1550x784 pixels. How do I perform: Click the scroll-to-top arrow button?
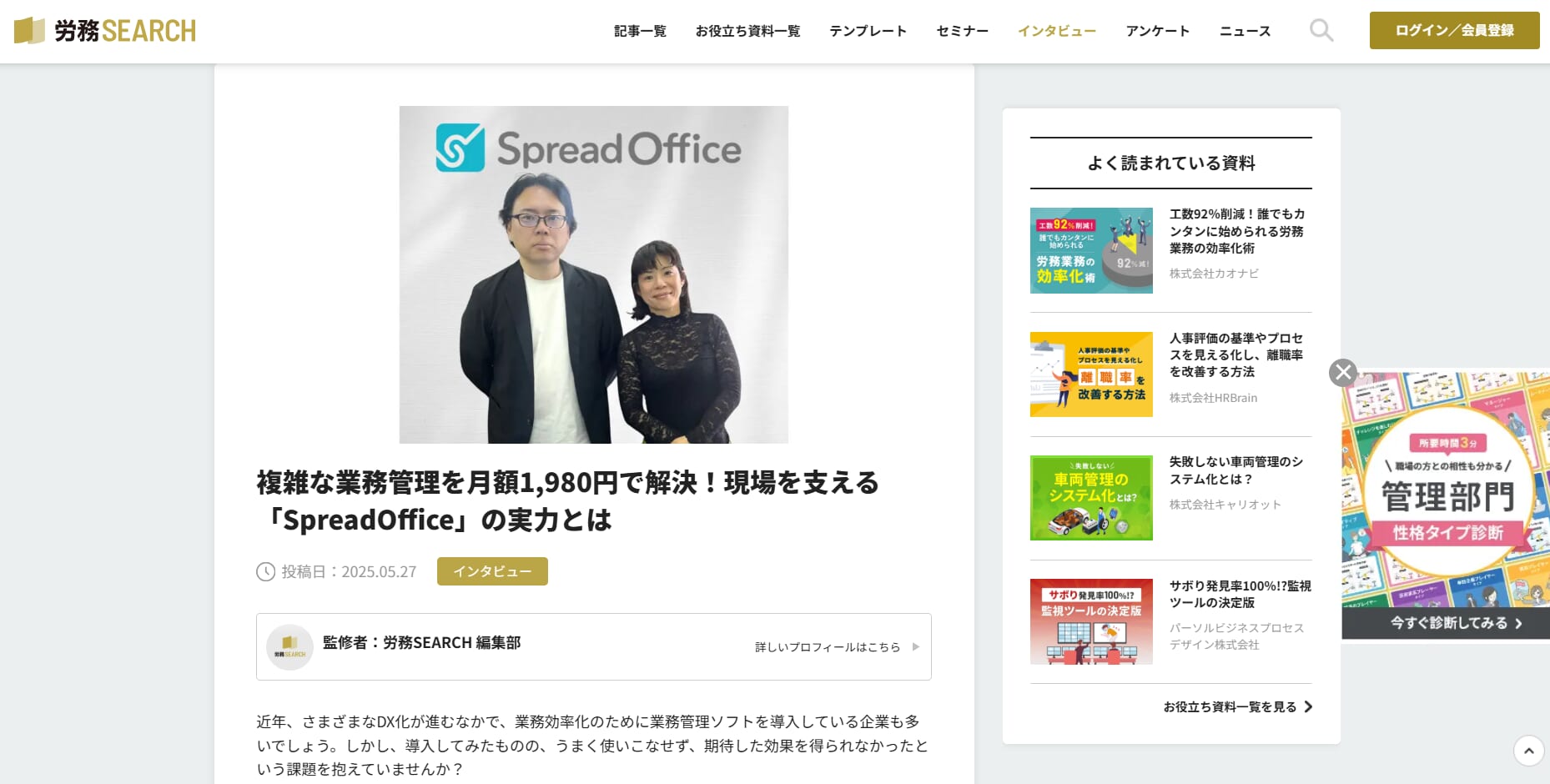click(1528, 751)
